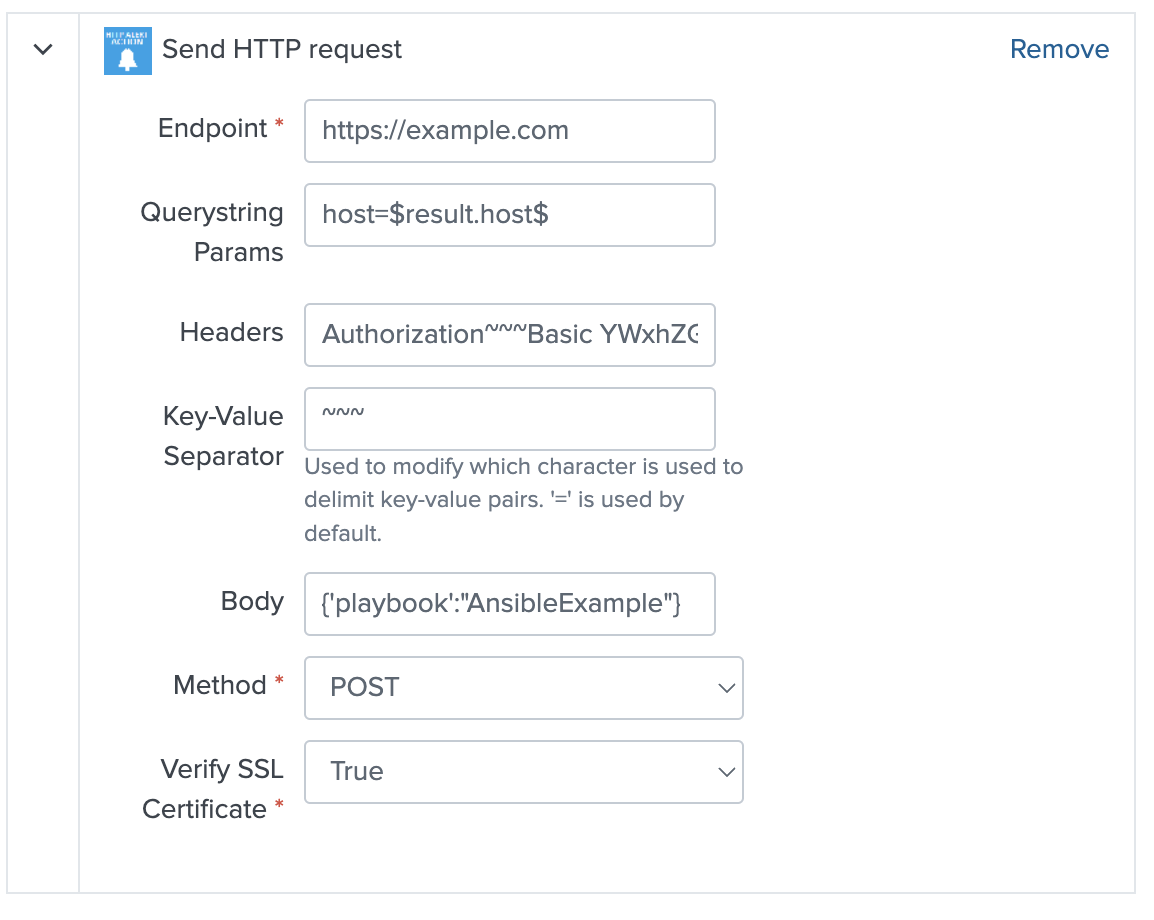1154x920 pixels.
Task: Remove the Send HTTP request action
Action: click(x=1059, y=49)
